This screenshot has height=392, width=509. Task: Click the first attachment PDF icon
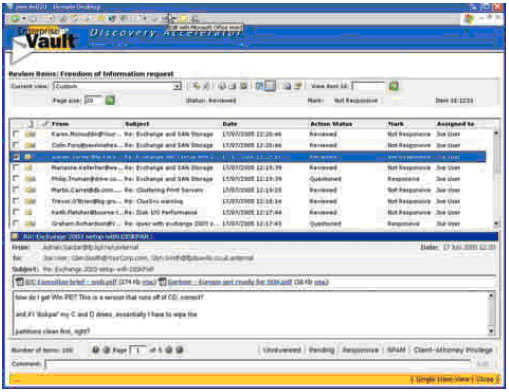coord(20,282)
